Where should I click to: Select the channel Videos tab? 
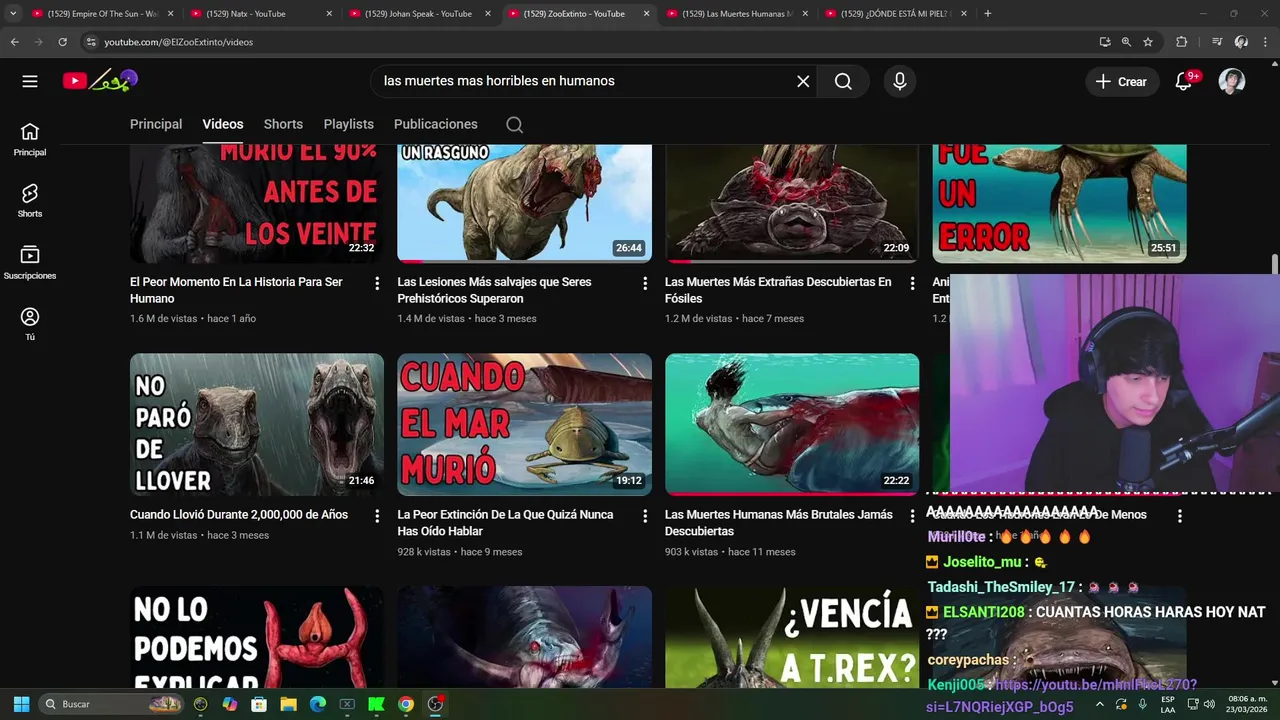coord(223,124)
